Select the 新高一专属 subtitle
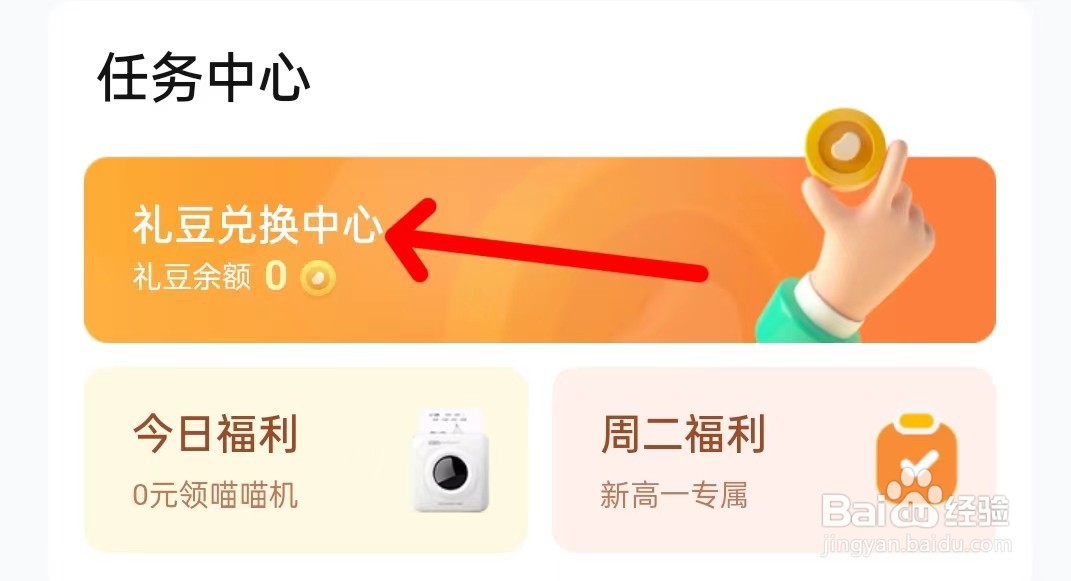 click(x=673, y=495)
